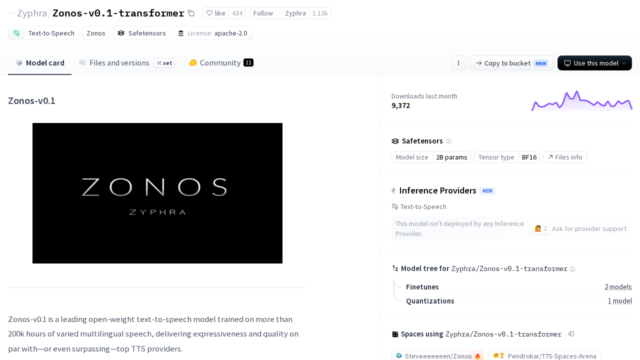Switch to the Model card tab

coord(40,63)
